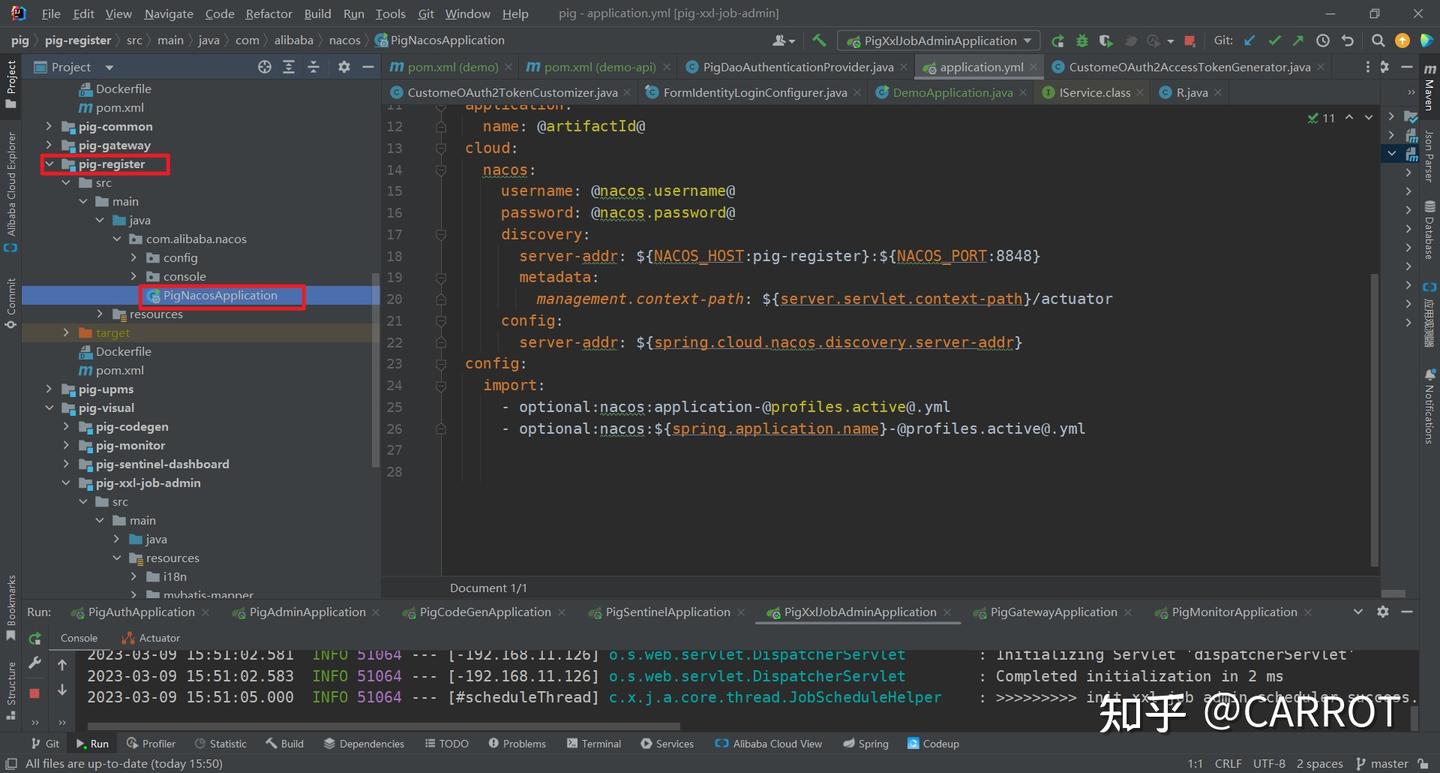The height and width of the screenshot is (773, 1440).
Task: Rerun the app from the Run panel sidebar
Action: click(x=35, y=639)
